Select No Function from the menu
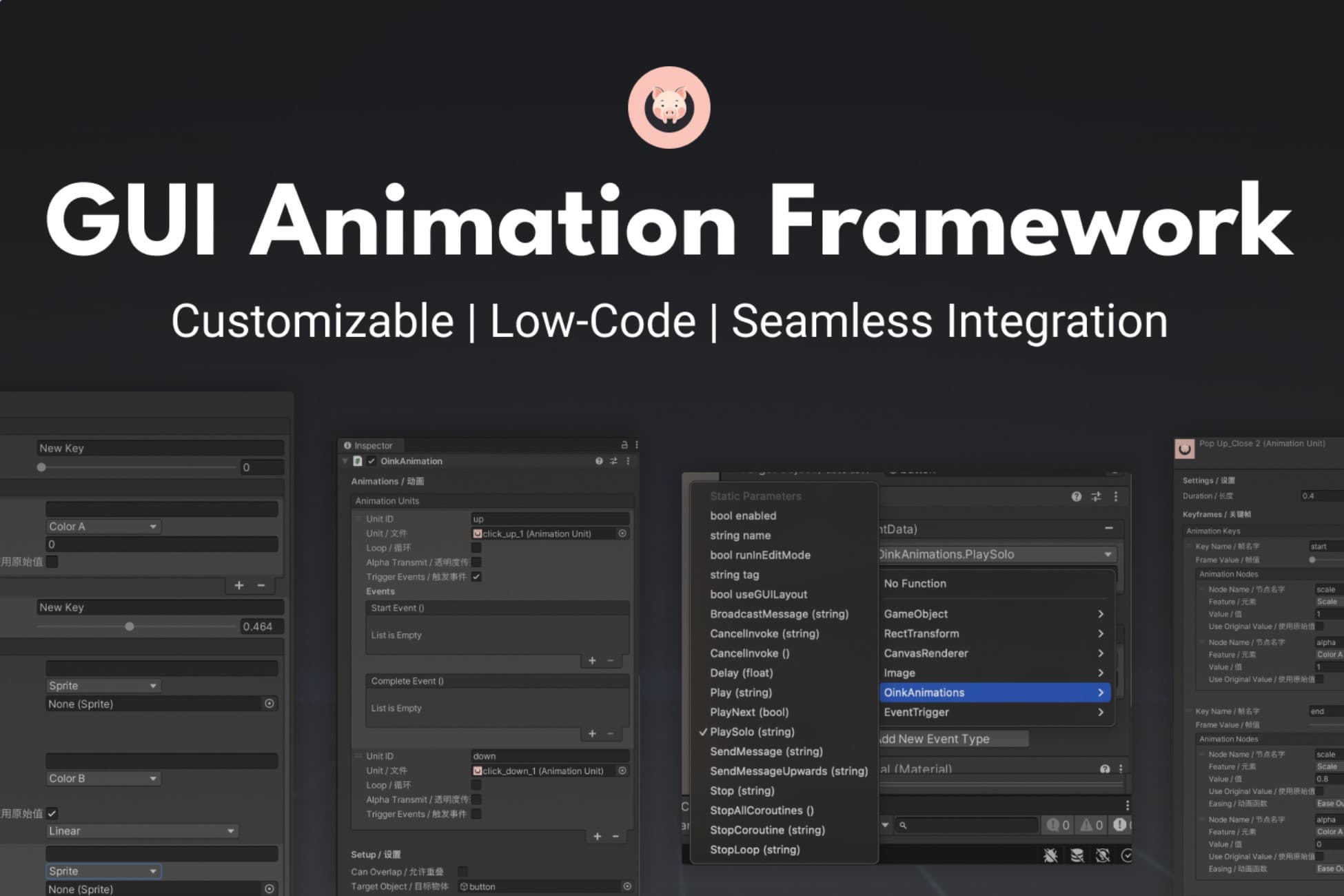The height and width of the screenshot is (896, 1344). pos(915,583)
